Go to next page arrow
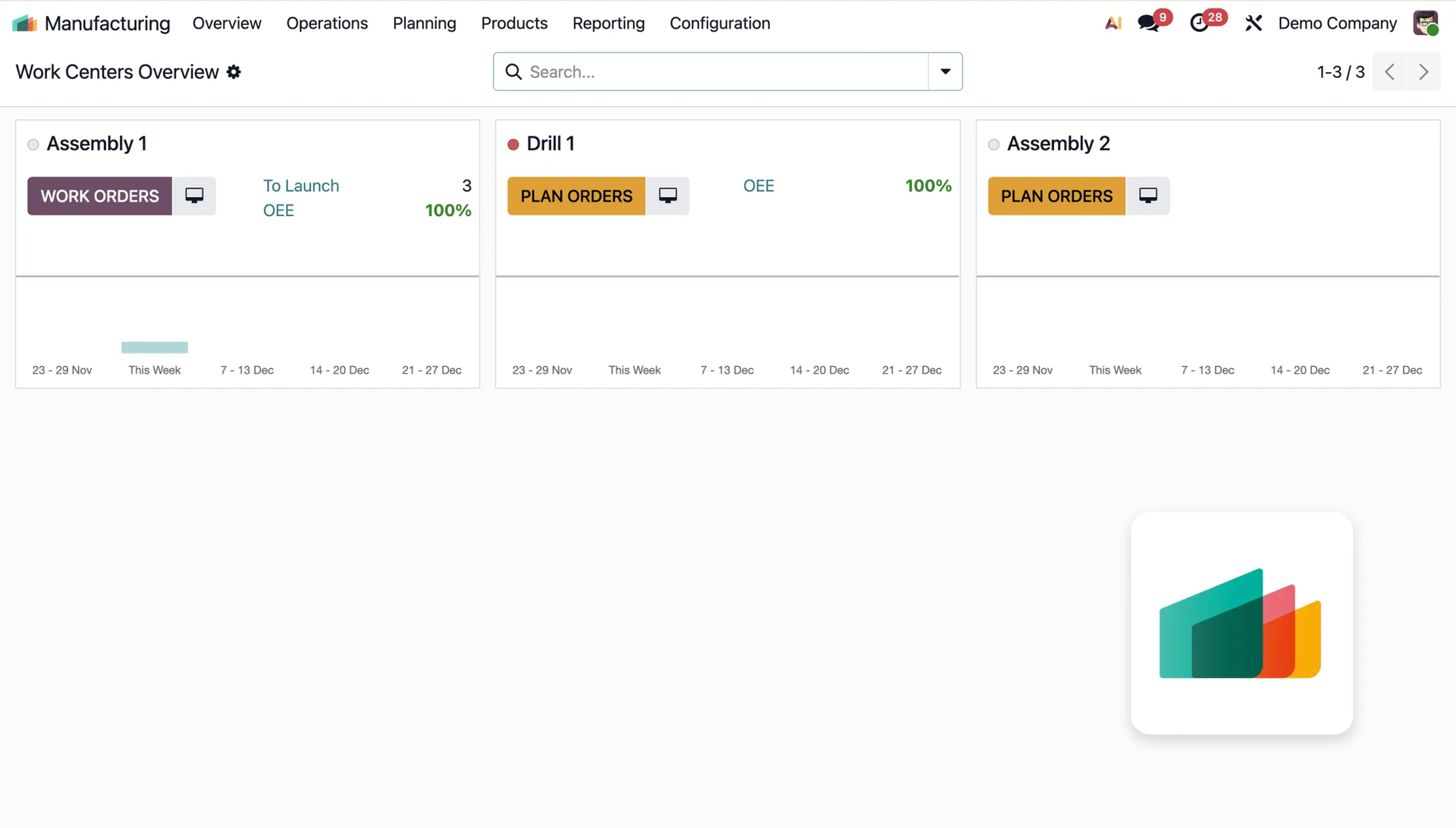Screen dimensions: 1456x828 coord(1423,72)
